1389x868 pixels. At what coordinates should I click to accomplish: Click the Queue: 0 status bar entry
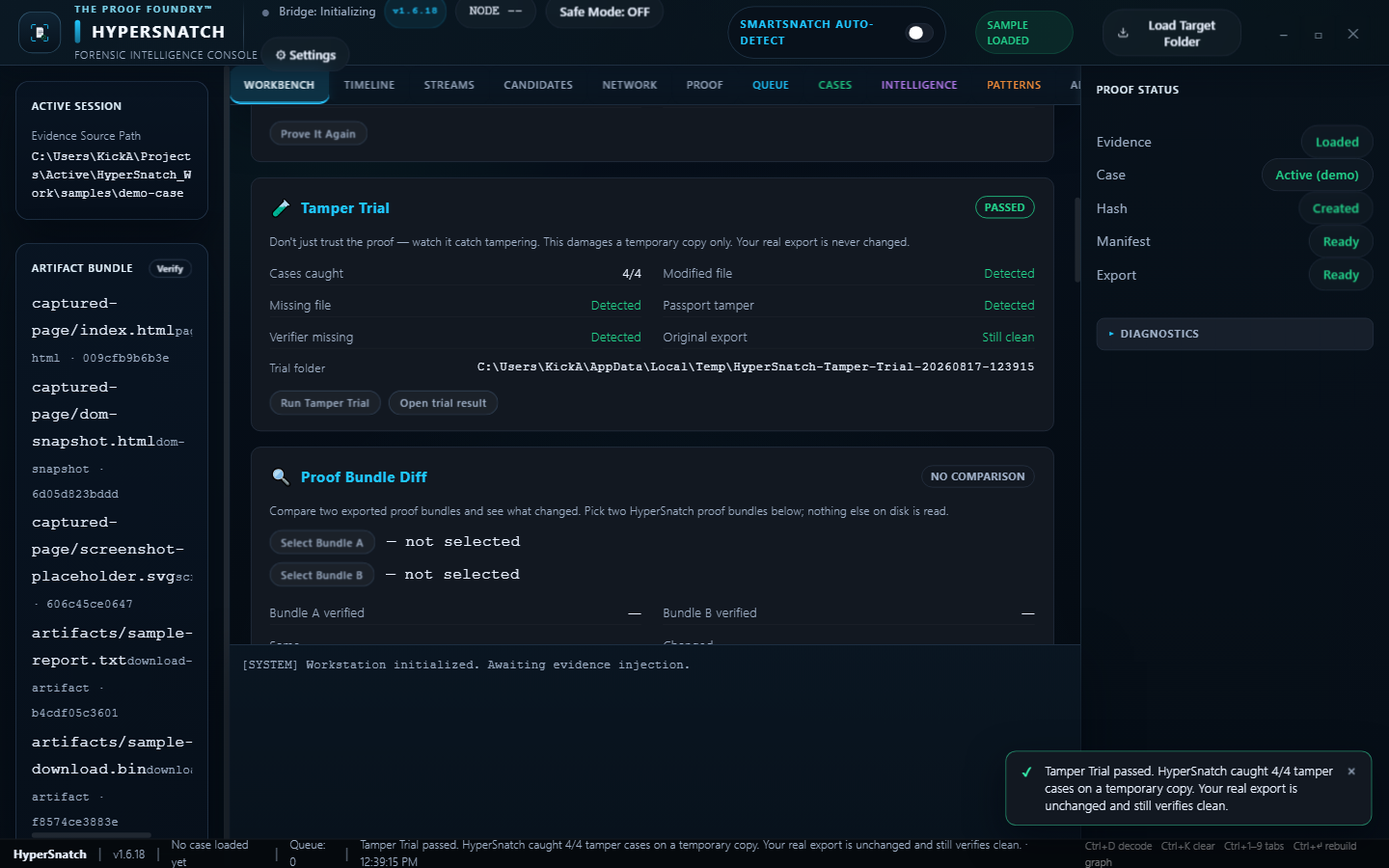point(308,854)
